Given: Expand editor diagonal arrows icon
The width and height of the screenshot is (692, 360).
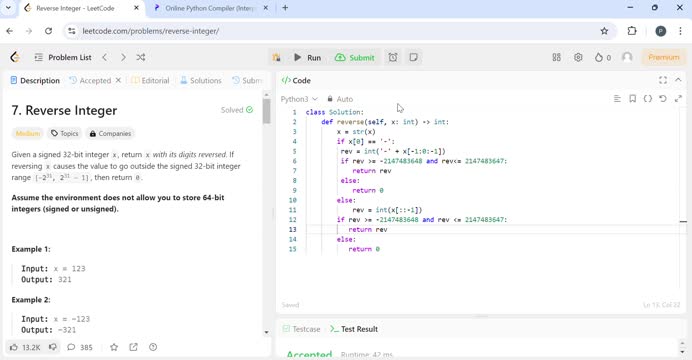Looking at the screenshot, I should pos(678,99).
